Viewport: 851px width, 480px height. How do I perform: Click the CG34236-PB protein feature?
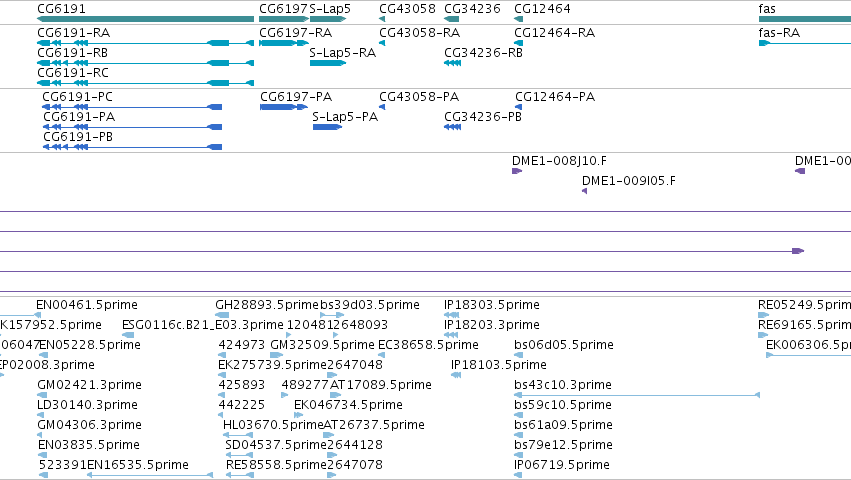[453, 127]
